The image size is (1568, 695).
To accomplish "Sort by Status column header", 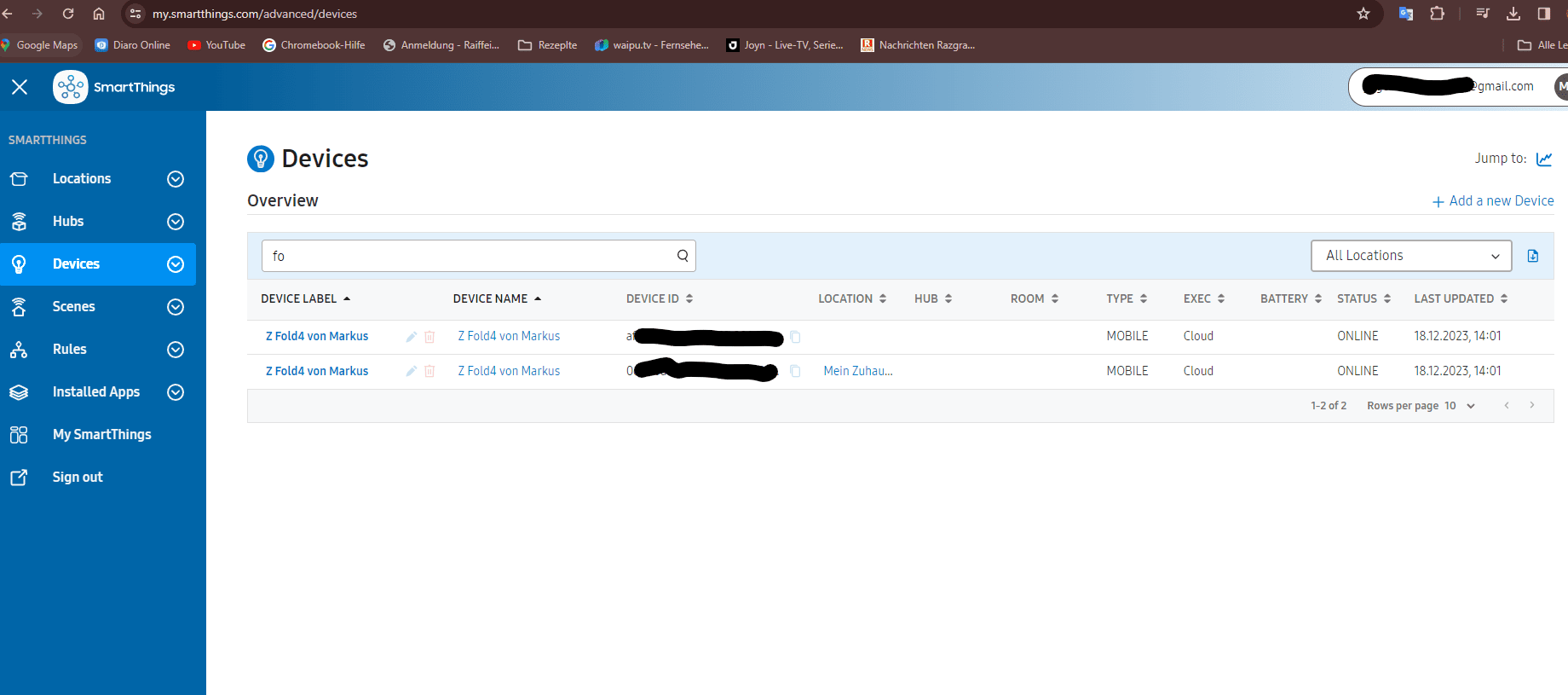I will (x=1363, y=299).
